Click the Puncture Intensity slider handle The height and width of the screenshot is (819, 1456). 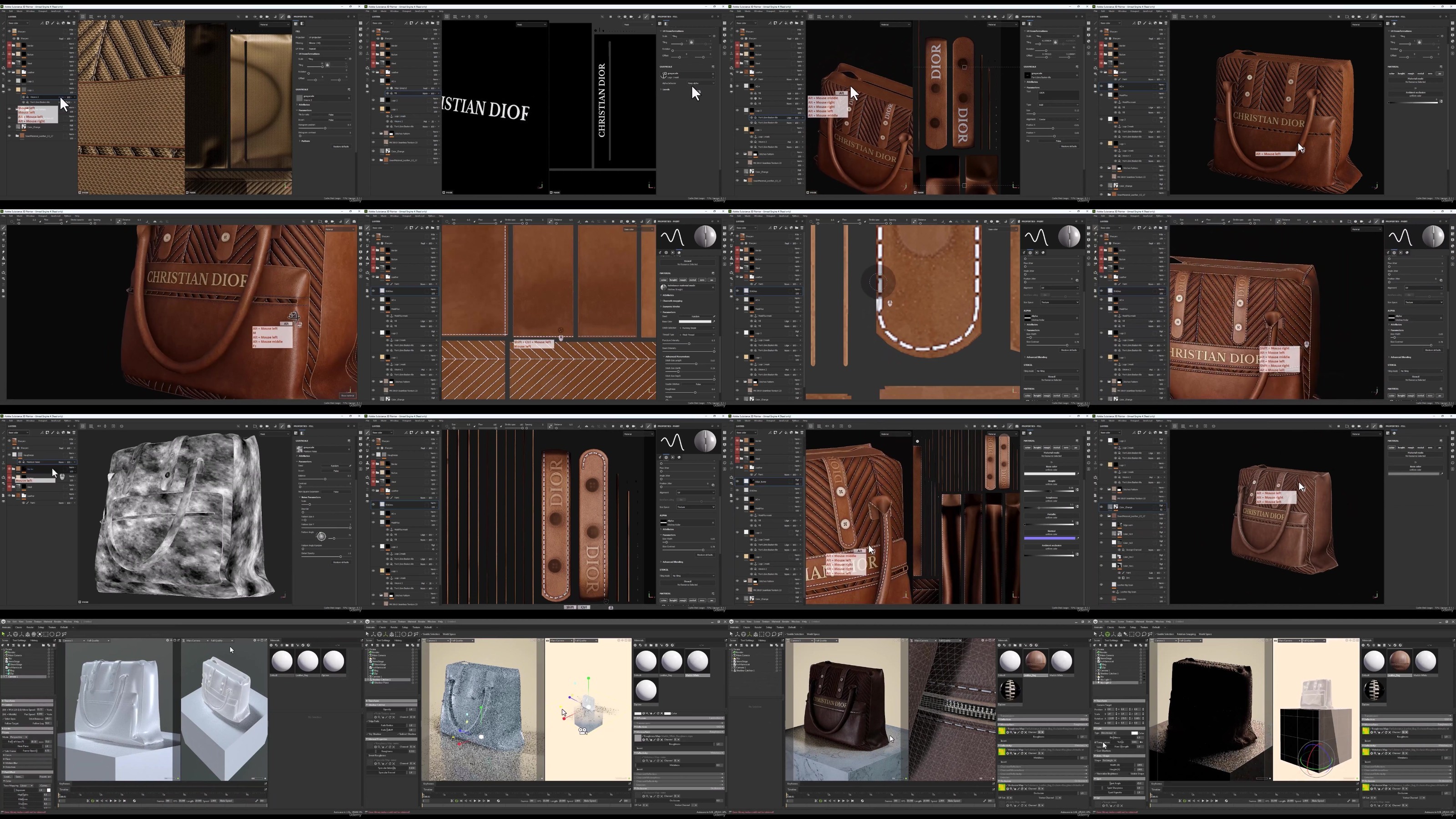pos(690,344)
